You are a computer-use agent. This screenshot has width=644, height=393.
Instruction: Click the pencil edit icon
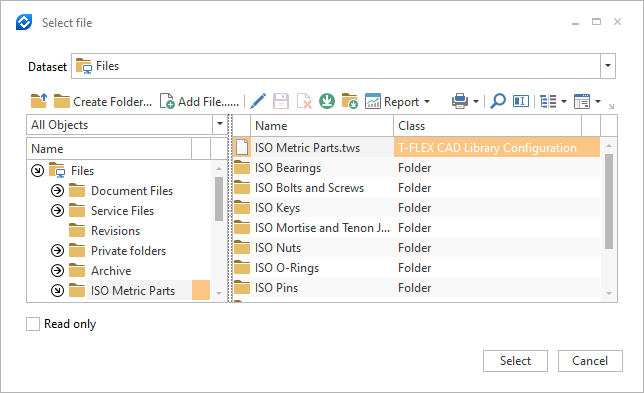(x=258, y=101)
